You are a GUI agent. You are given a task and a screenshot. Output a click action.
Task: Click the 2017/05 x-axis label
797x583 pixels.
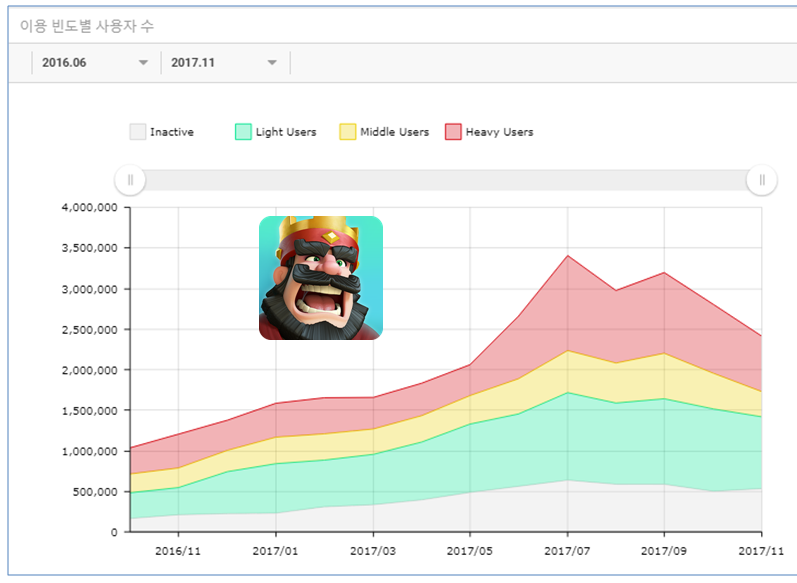click(470, 551)
